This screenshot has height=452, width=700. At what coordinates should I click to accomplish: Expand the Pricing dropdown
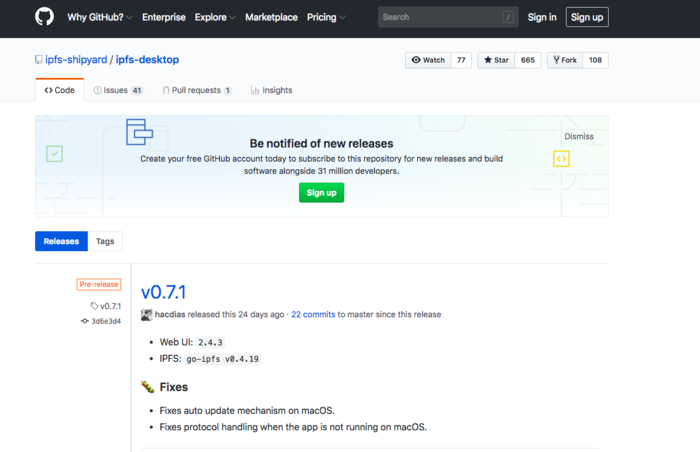coord(326,17)
